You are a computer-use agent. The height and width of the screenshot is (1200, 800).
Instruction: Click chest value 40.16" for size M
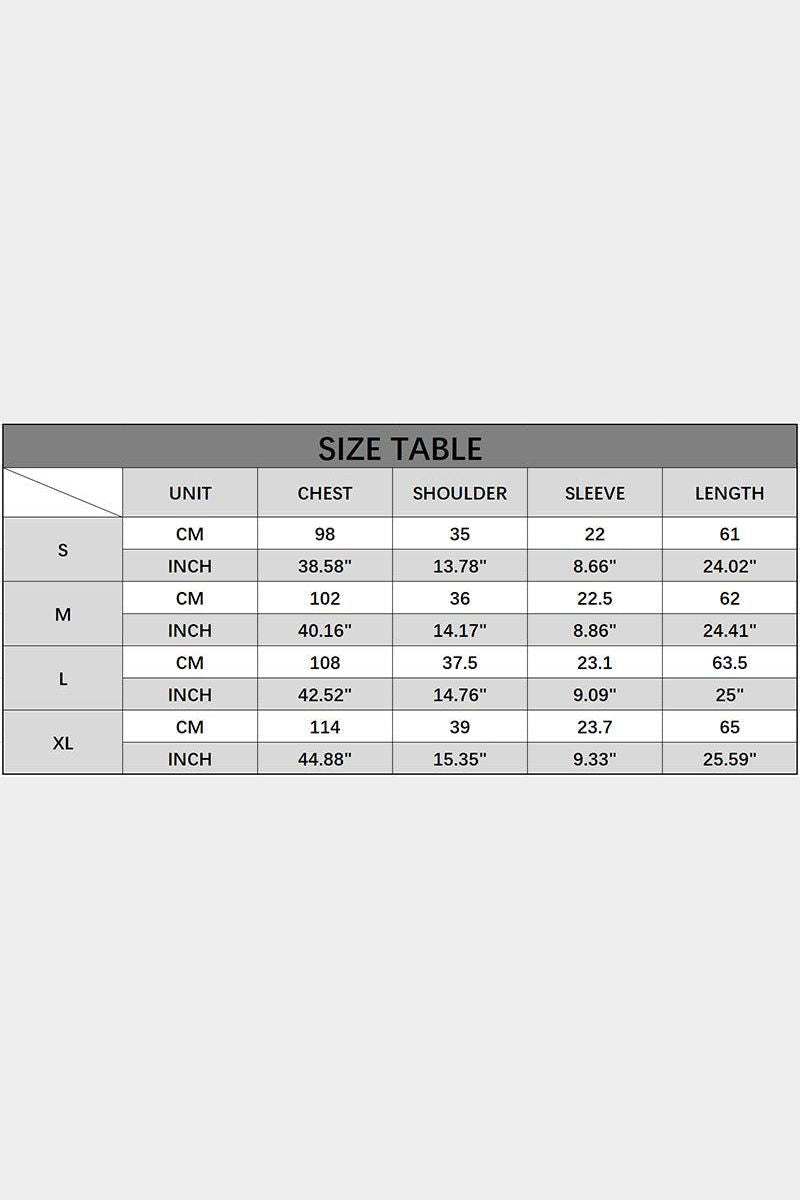pos(325,630)
